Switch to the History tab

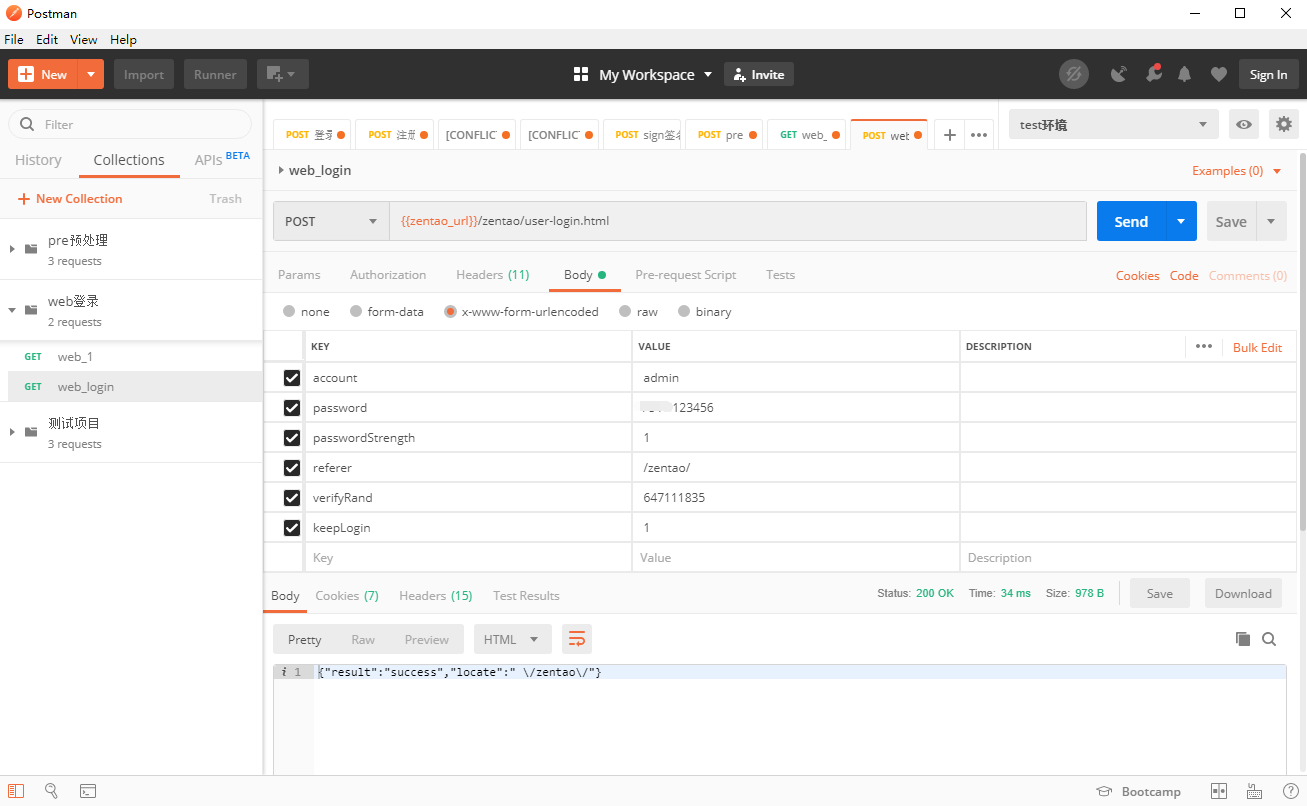click(x=38, y=160)
